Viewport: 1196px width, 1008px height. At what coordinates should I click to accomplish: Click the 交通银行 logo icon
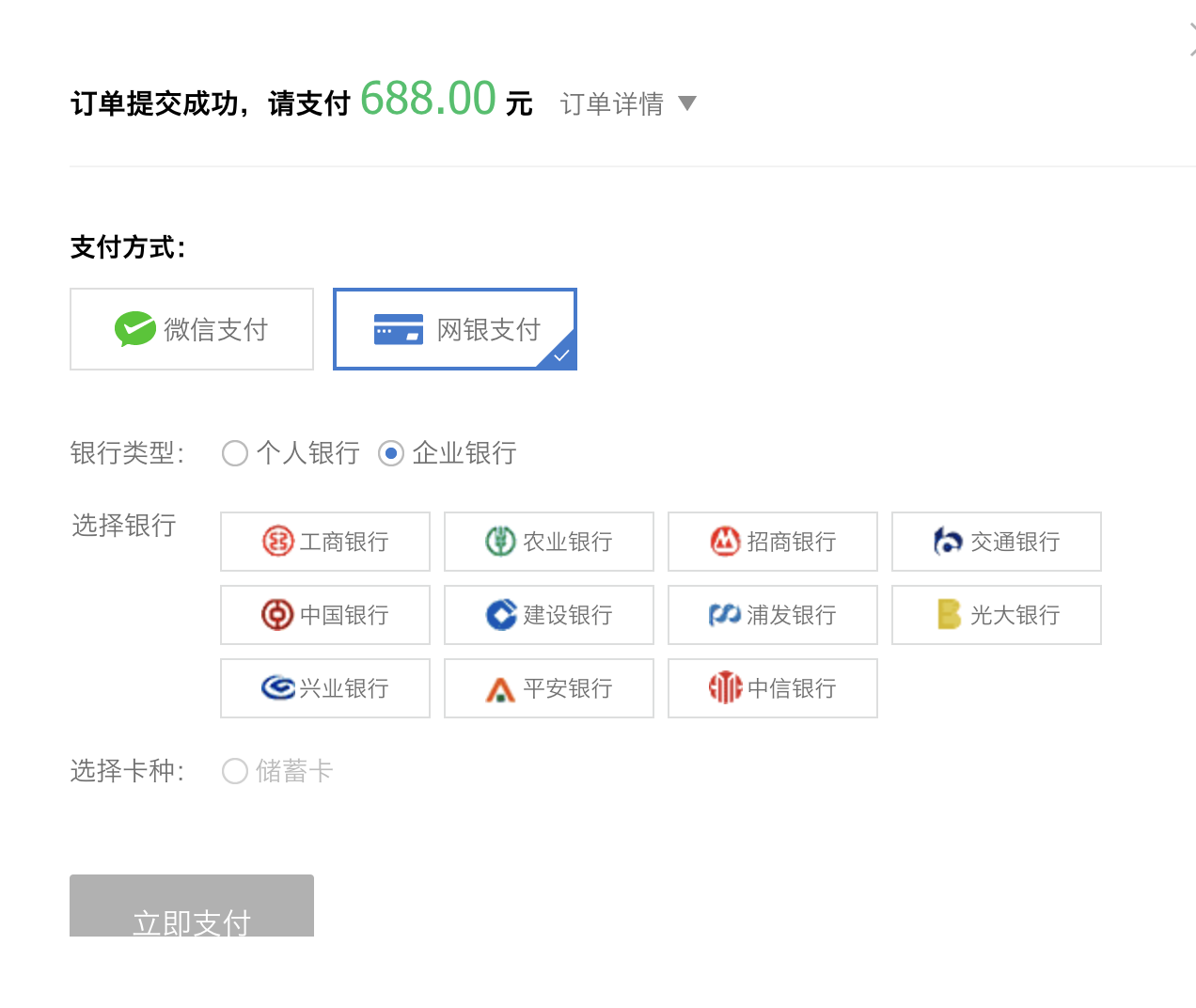point(948,542)
